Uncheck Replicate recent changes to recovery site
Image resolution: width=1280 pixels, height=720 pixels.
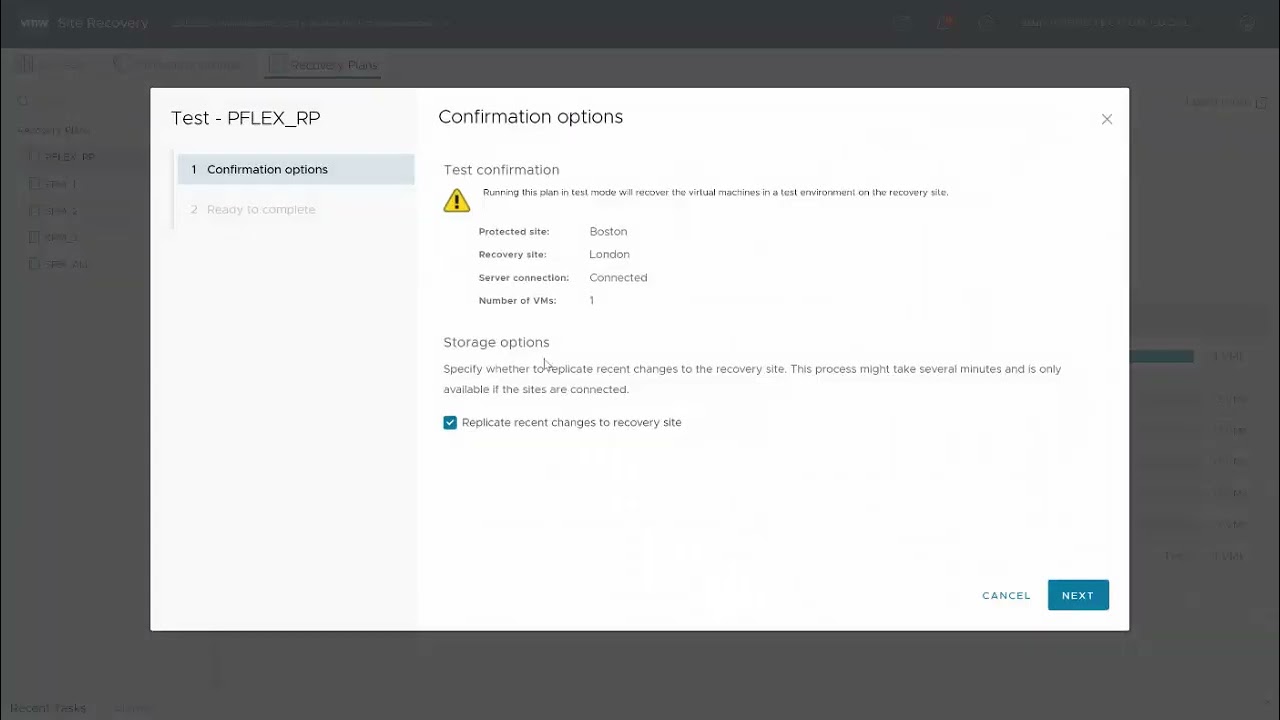[x=450, y=423]
